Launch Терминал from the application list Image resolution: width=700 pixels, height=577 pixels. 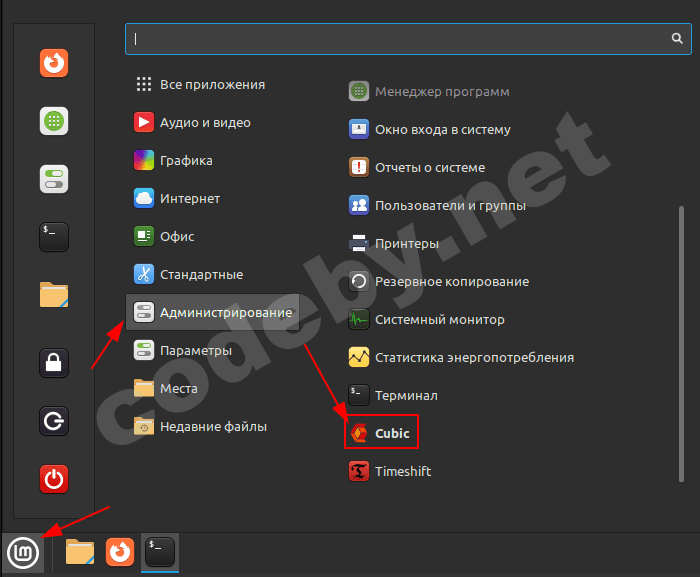(393, 395)
